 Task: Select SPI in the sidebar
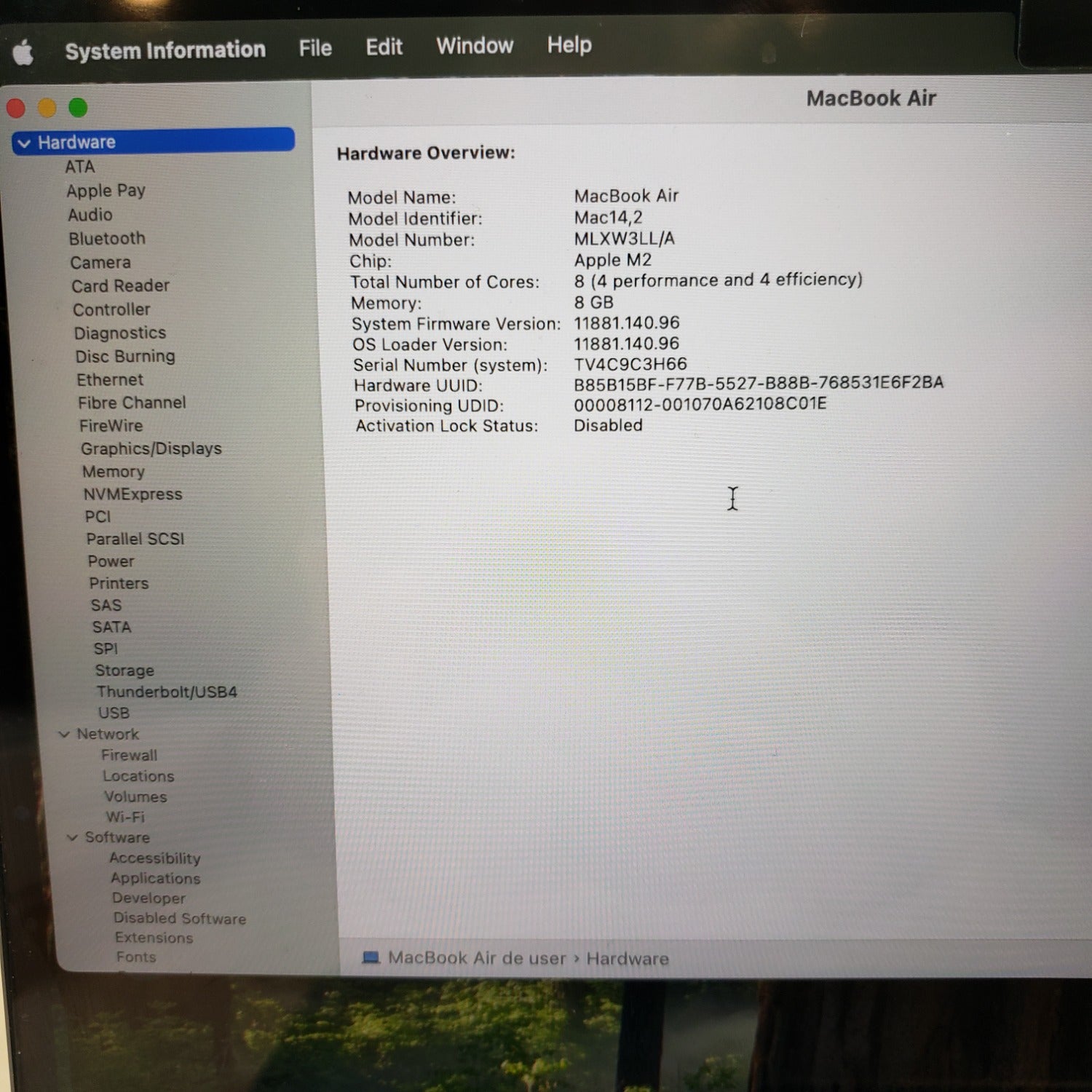coord(106,649)
